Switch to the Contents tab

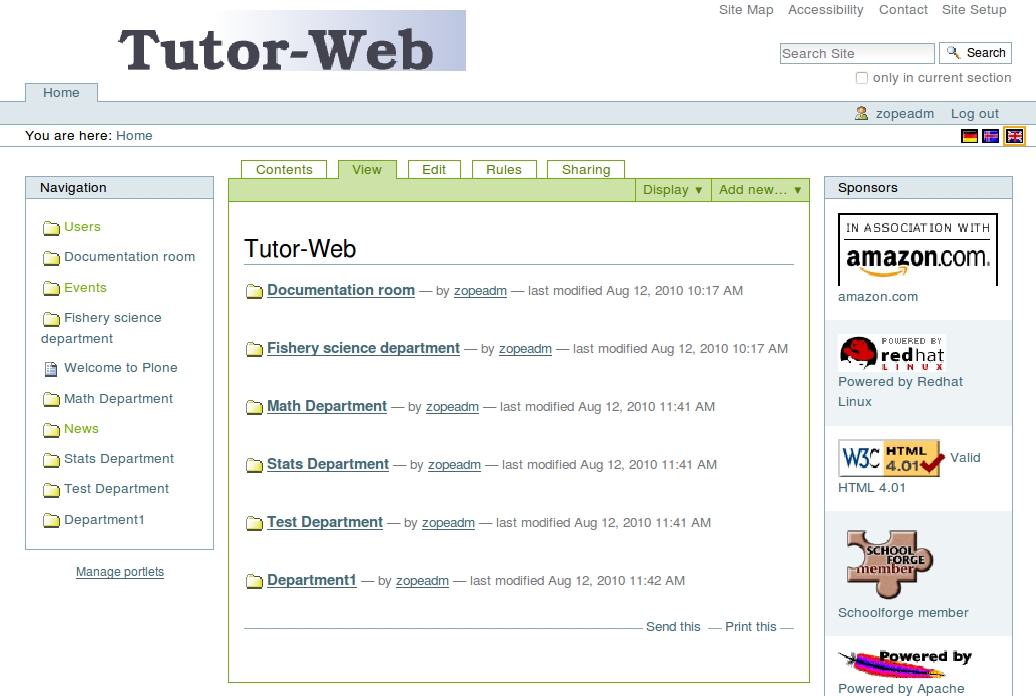tap(284, 170)
